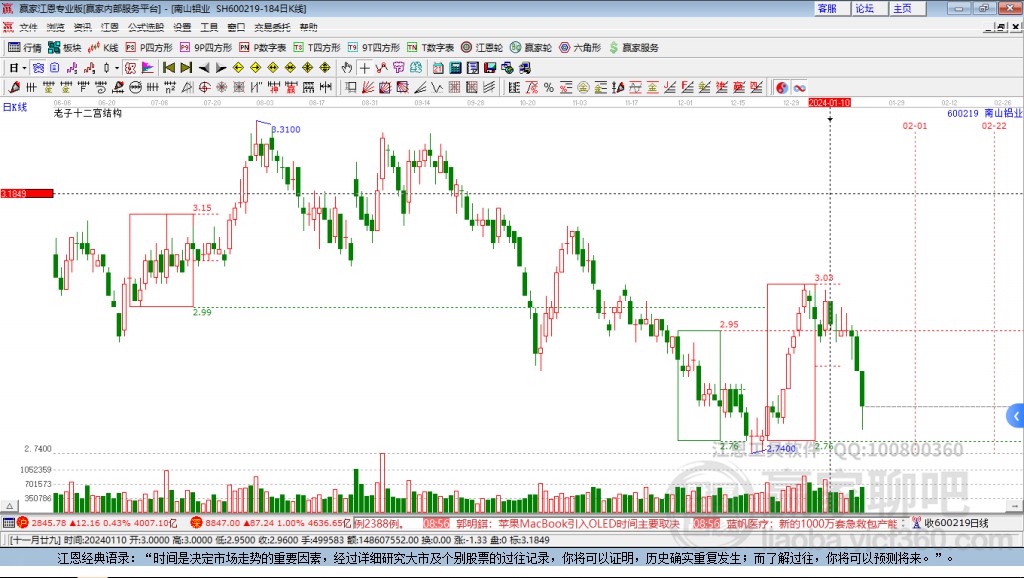Click the 苹果MacBook引入OLED news ticker headline

(568, 523)
